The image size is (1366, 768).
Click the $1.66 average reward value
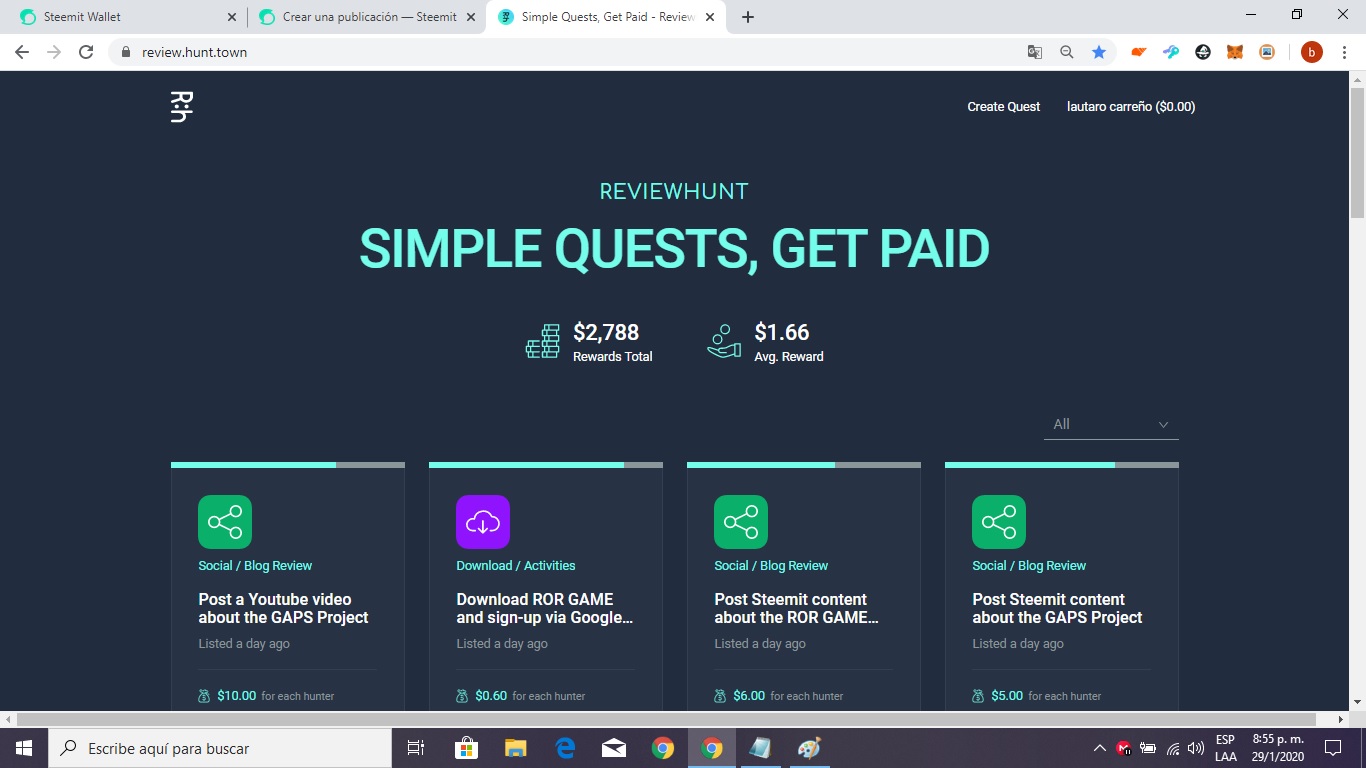[x=782, y=332]
